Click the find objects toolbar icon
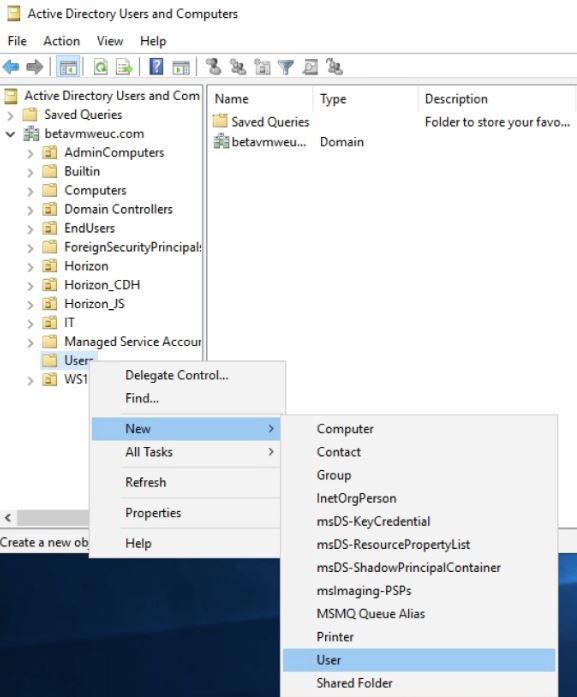 [310, 67]
